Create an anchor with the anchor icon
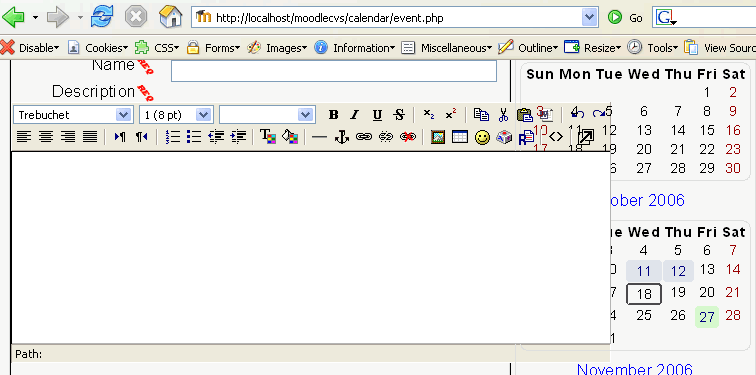756x375 pixels. (341, 137)
